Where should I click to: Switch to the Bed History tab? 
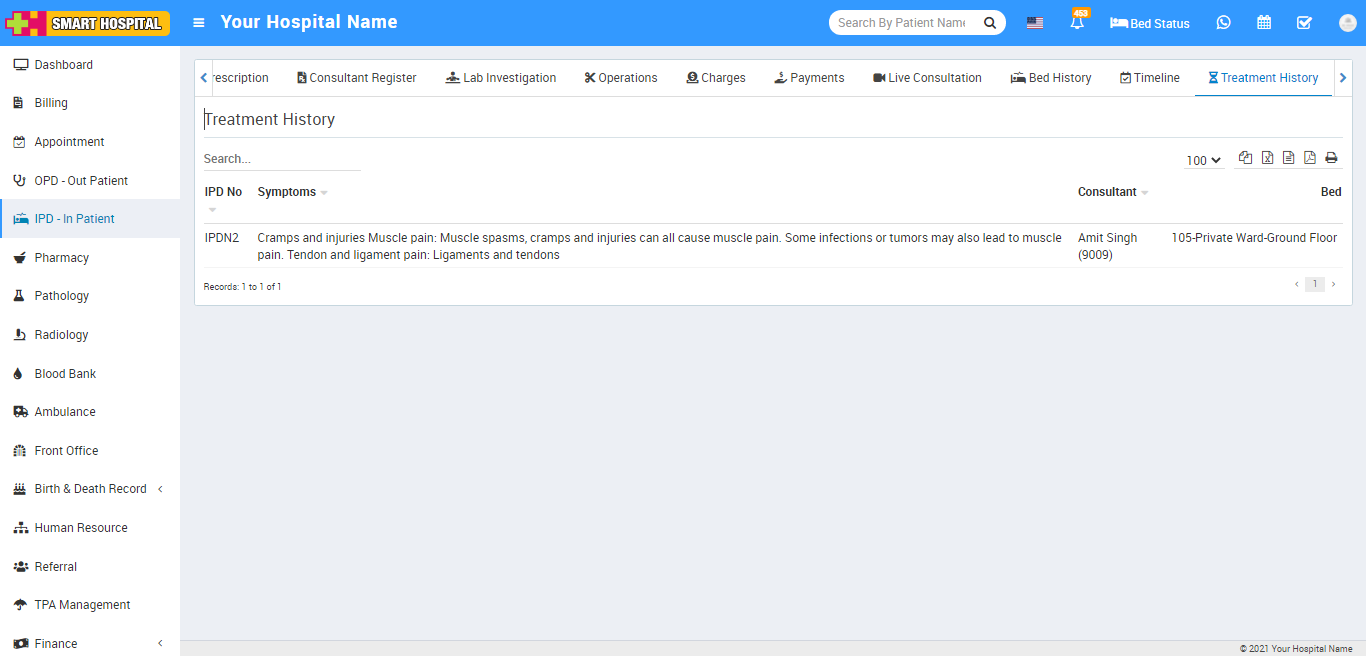click(1051, 78)
